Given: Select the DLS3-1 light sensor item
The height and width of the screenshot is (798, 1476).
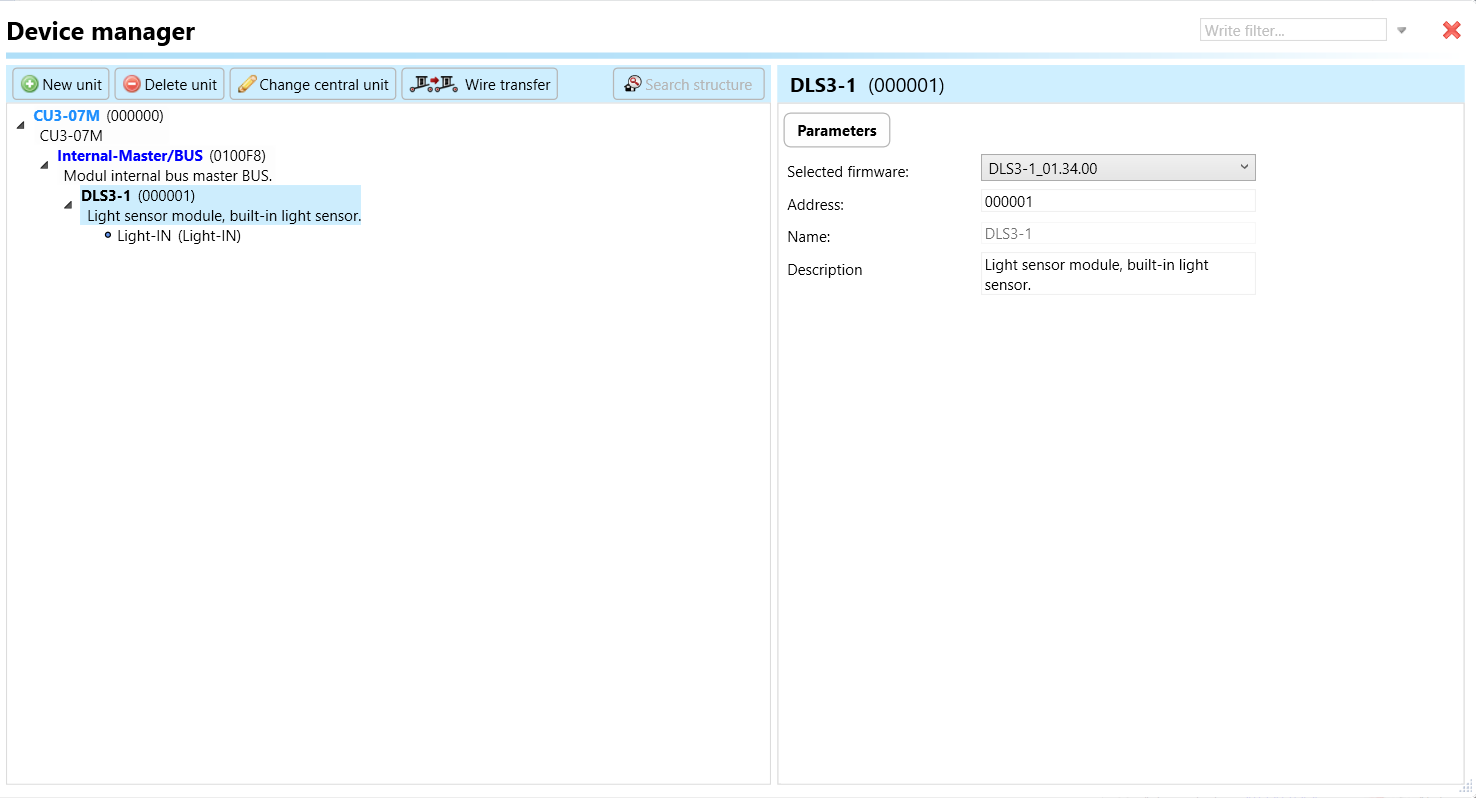Looking at the screenshot, I should pyautogui.click(x=106, y=196).
